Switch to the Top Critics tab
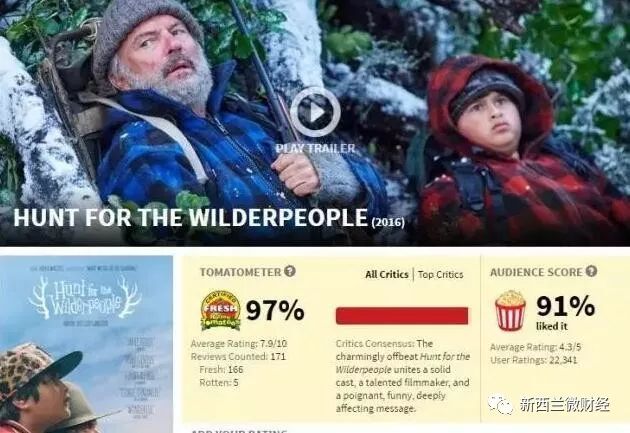The width and height of the screenshot is (630, 433). (x=440, y=274)
